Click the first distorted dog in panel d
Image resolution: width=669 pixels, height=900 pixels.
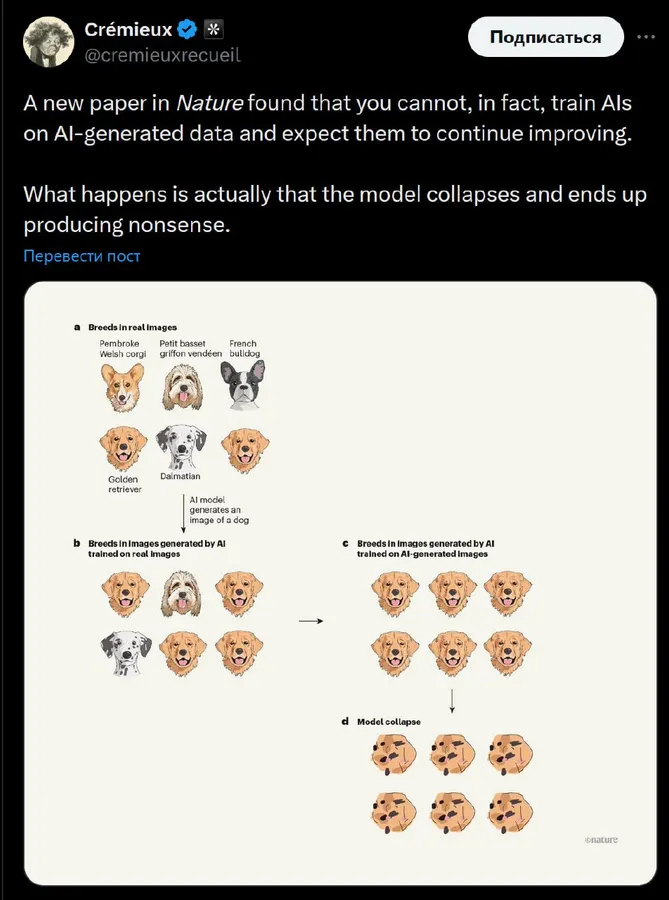pyautogui.click(x=394, y=754)
